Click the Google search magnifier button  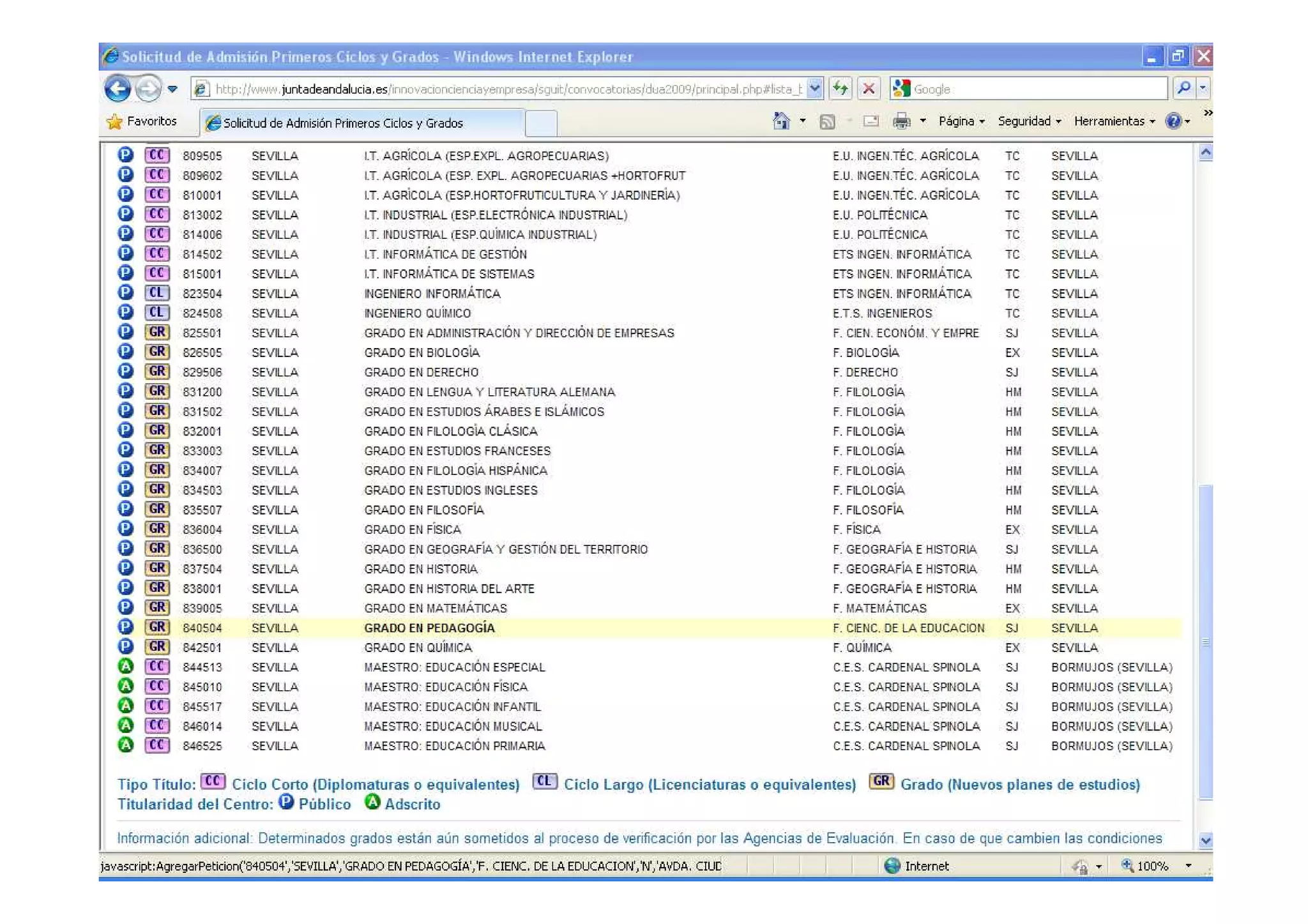tap(1183, 89)
